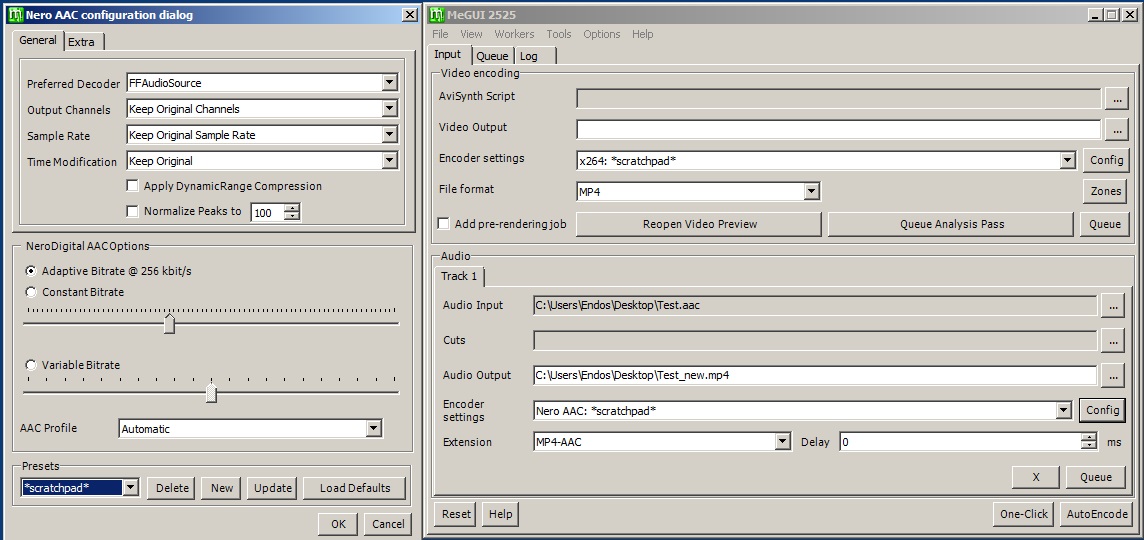The image size is (1144, 540).
Task: Click the Reset button
Action: (x=456, y=514)
